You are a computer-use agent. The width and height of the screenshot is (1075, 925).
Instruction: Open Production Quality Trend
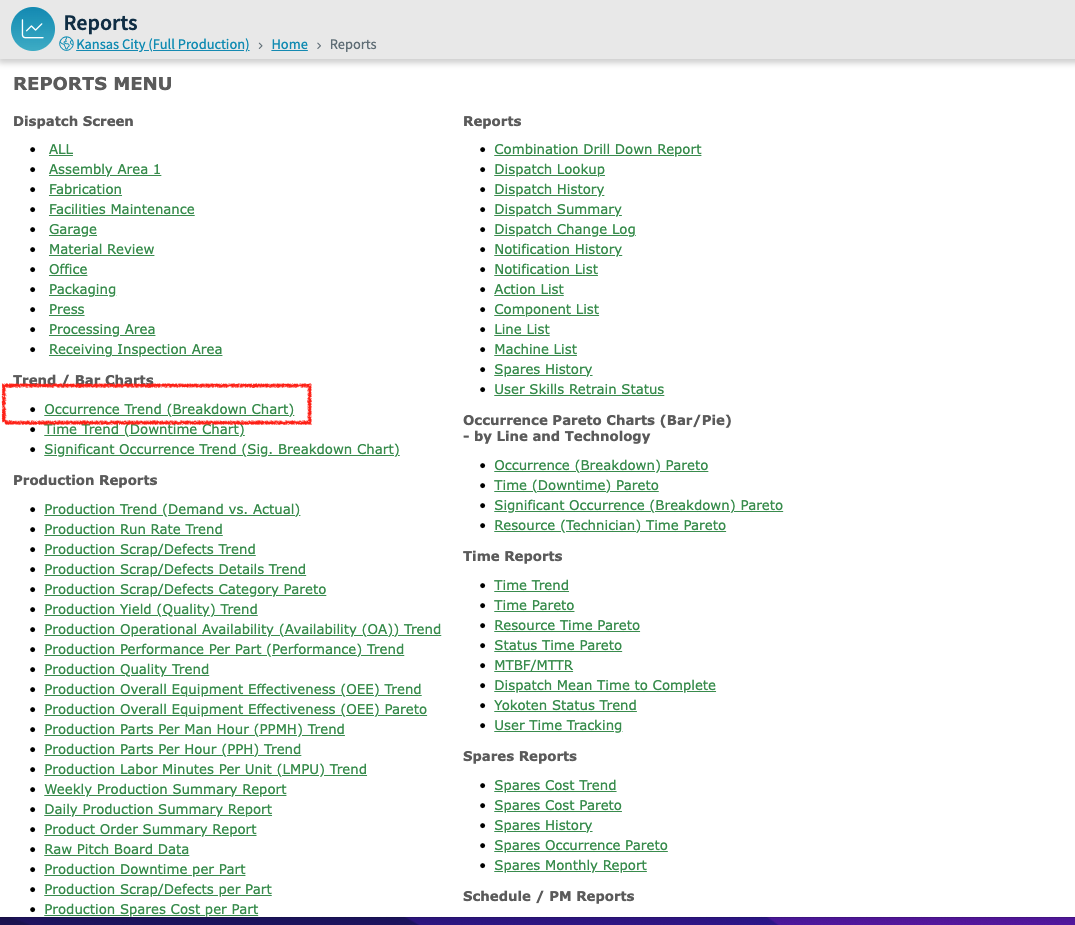pos(127,669)
